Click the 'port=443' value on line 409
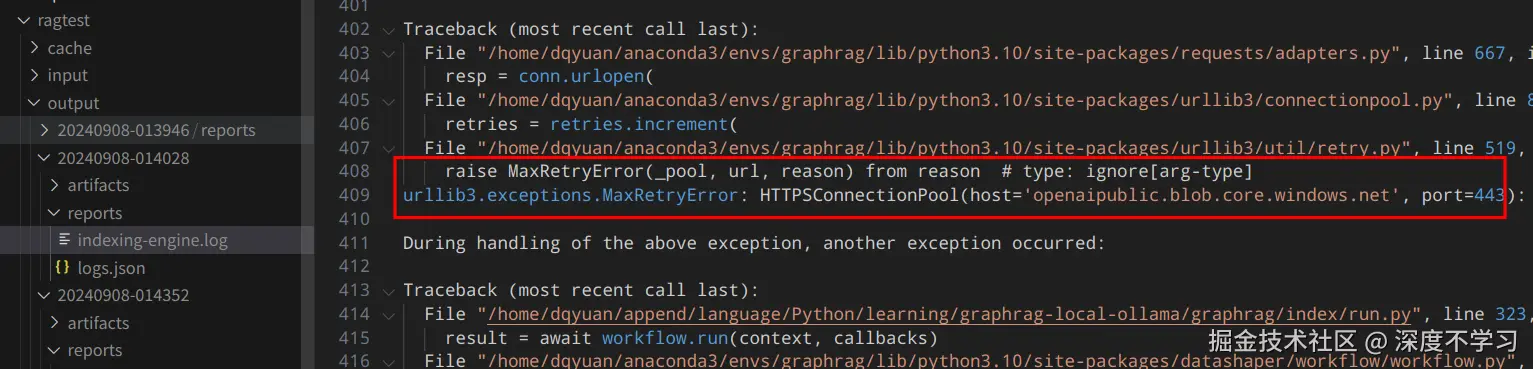 [1463, 196]
